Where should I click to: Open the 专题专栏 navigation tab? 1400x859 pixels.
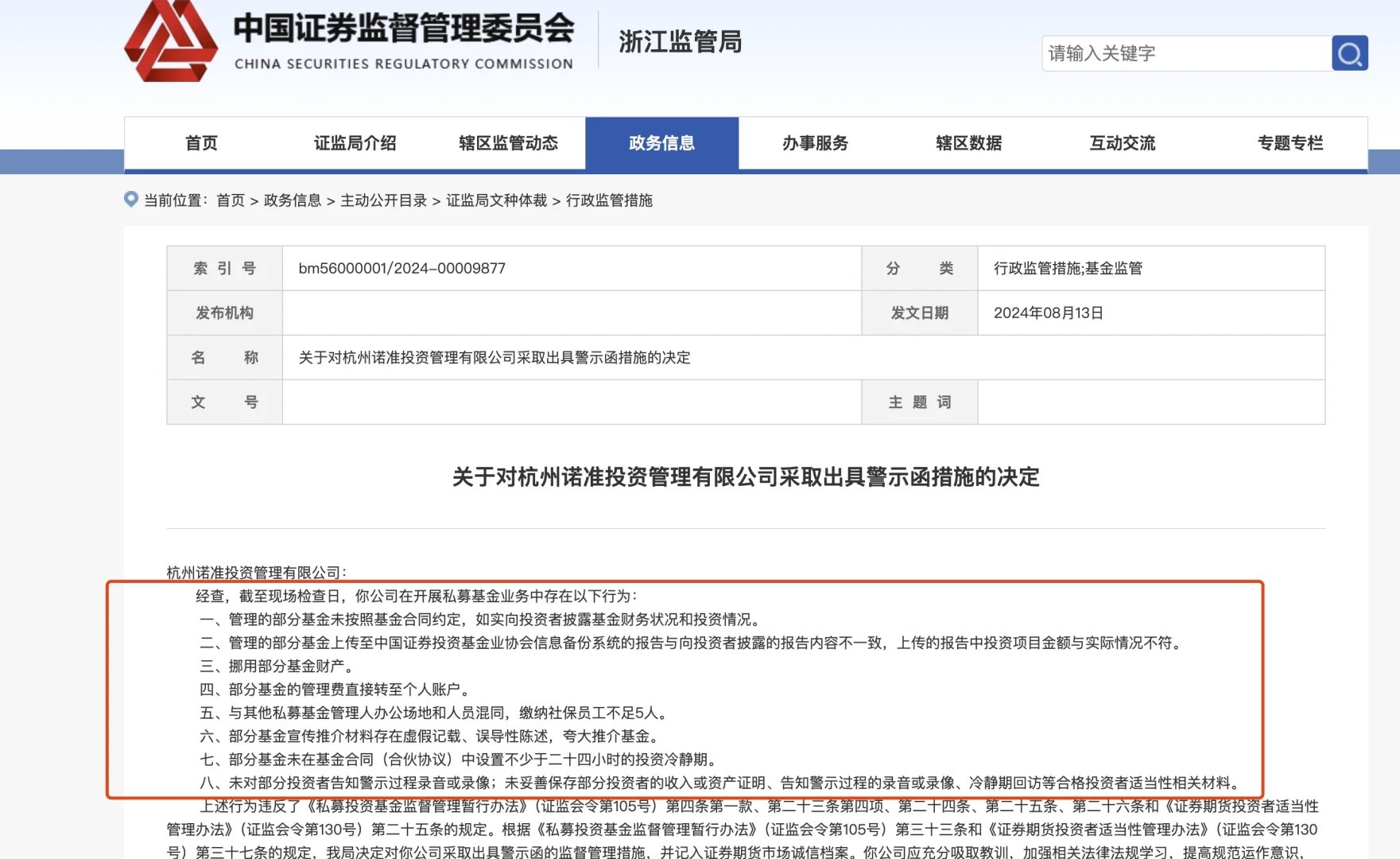(1290, 143)
